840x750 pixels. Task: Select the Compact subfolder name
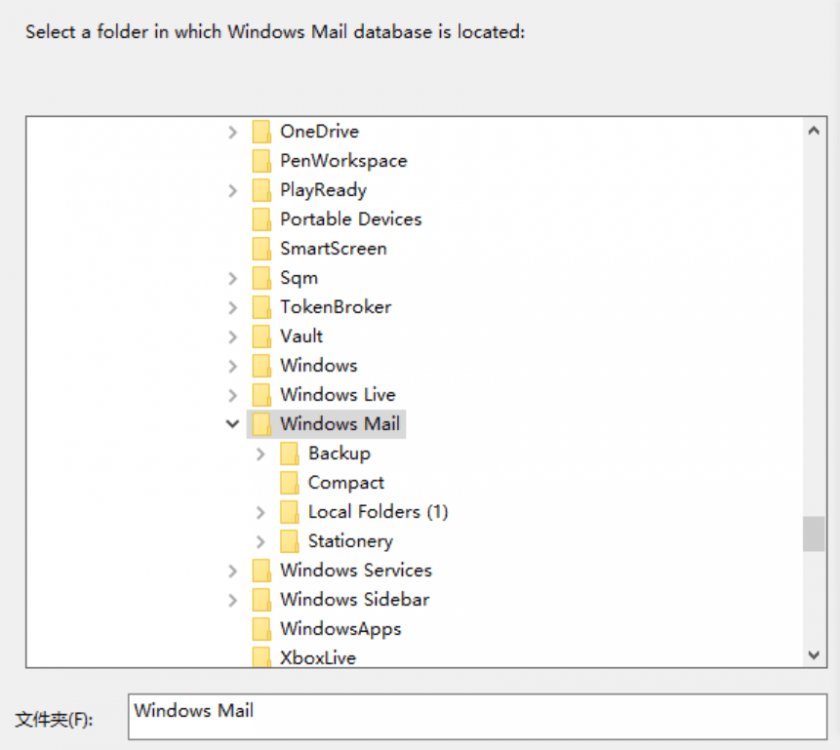click(x=346, y=483)
